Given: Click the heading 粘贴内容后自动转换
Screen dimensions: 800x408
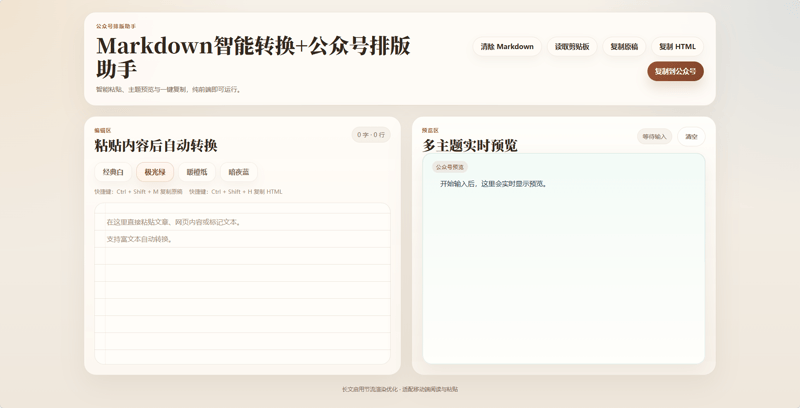Looking at the screenshot, I should 156,146.
